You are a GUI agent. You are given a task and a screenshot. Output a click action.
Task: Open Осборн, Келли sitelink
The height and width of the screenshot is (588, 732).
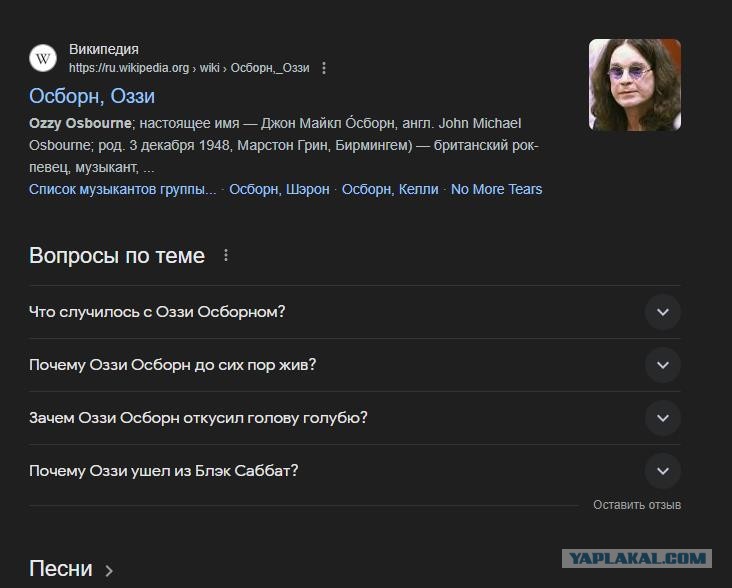tap(390, 189)
